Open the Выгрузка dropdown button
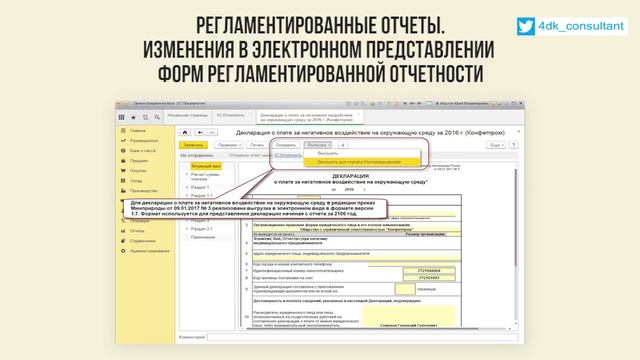This screenshot has height=360, width=640. click(x=318, y=145)
